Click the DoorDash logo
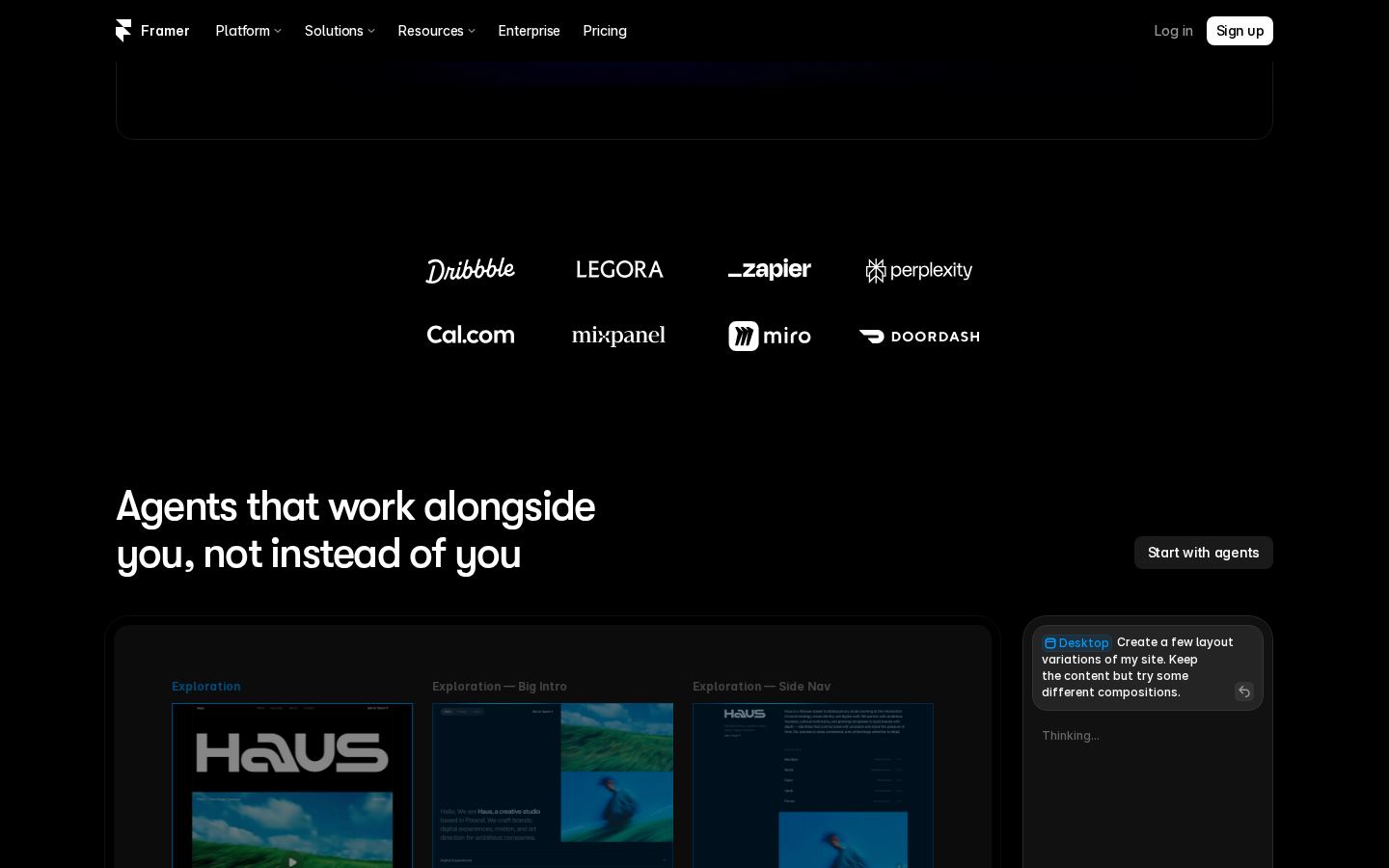 click(919, 337)
